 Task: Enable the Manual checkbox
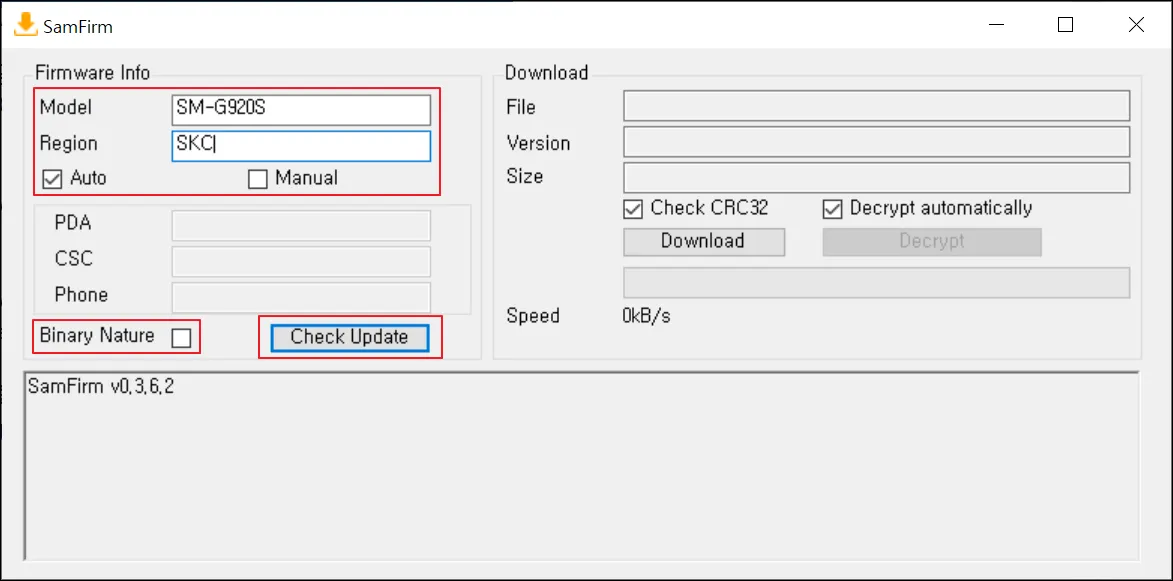click(x=257, y=179)
